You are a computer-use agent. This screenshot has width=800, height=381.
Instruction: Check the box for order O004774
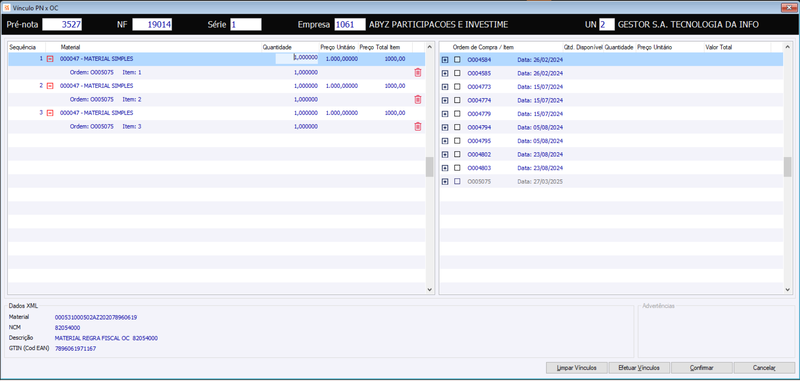coord(457,100)
